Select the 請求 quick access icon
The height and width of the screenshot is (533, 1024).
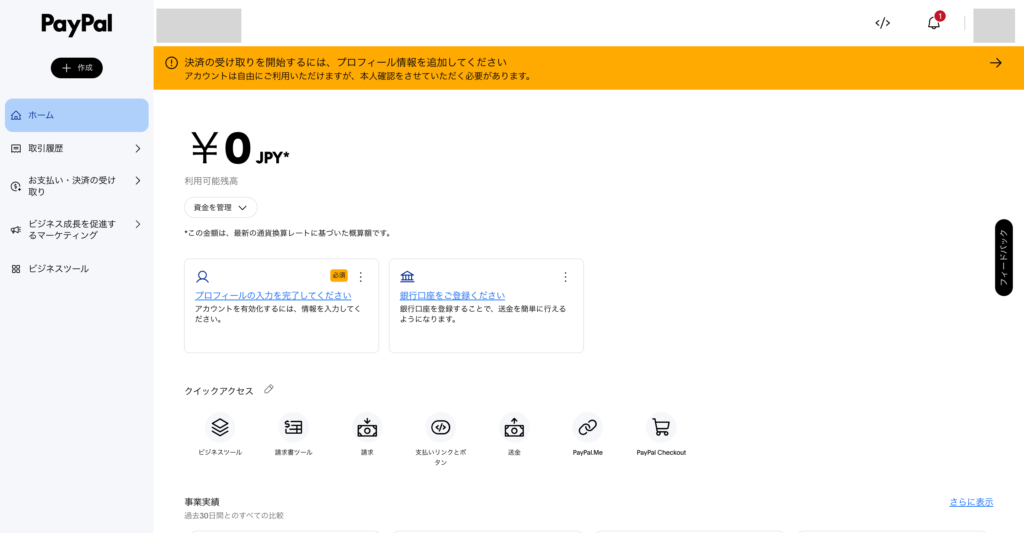(367, 428)
